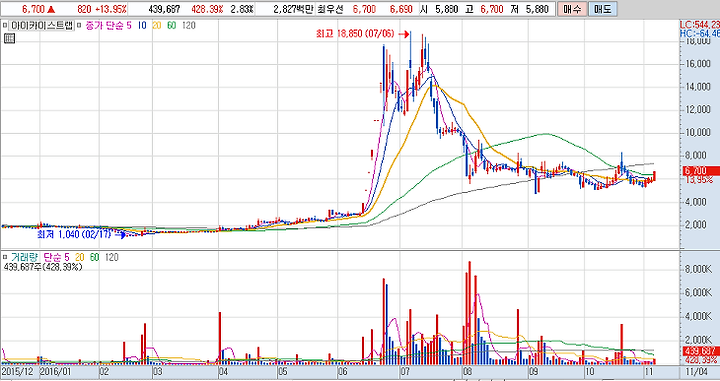
Task: Click the 10,000 price axis label
Action: tap(698, 133)
